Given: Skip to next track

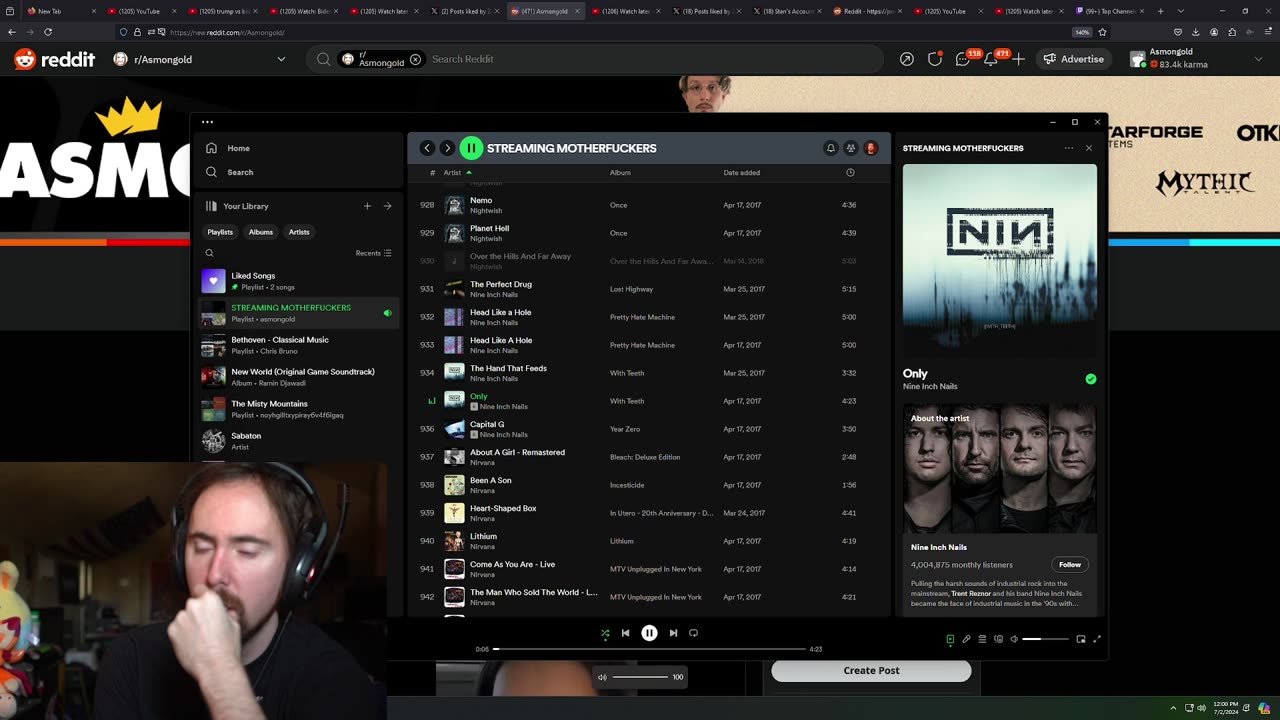Looking at the screenshot, I should pos(673,633).
